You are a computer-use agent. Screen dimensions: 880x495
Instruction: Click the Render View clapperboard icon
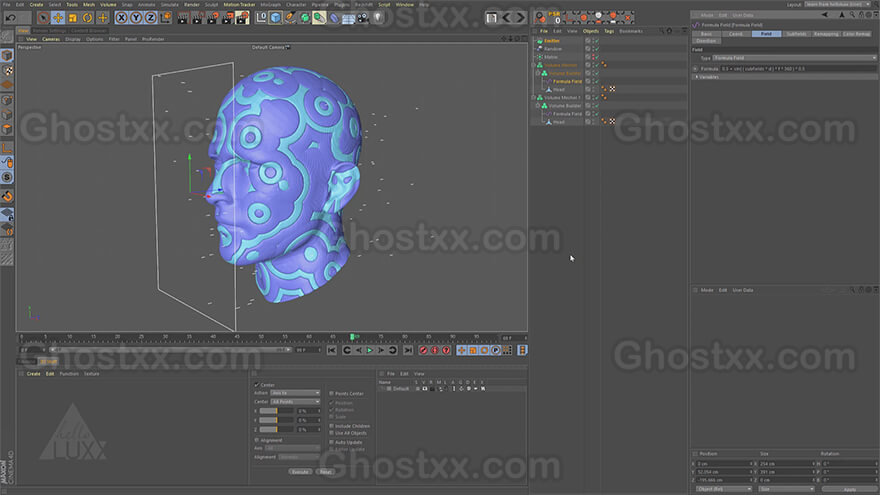coord(183,18)
